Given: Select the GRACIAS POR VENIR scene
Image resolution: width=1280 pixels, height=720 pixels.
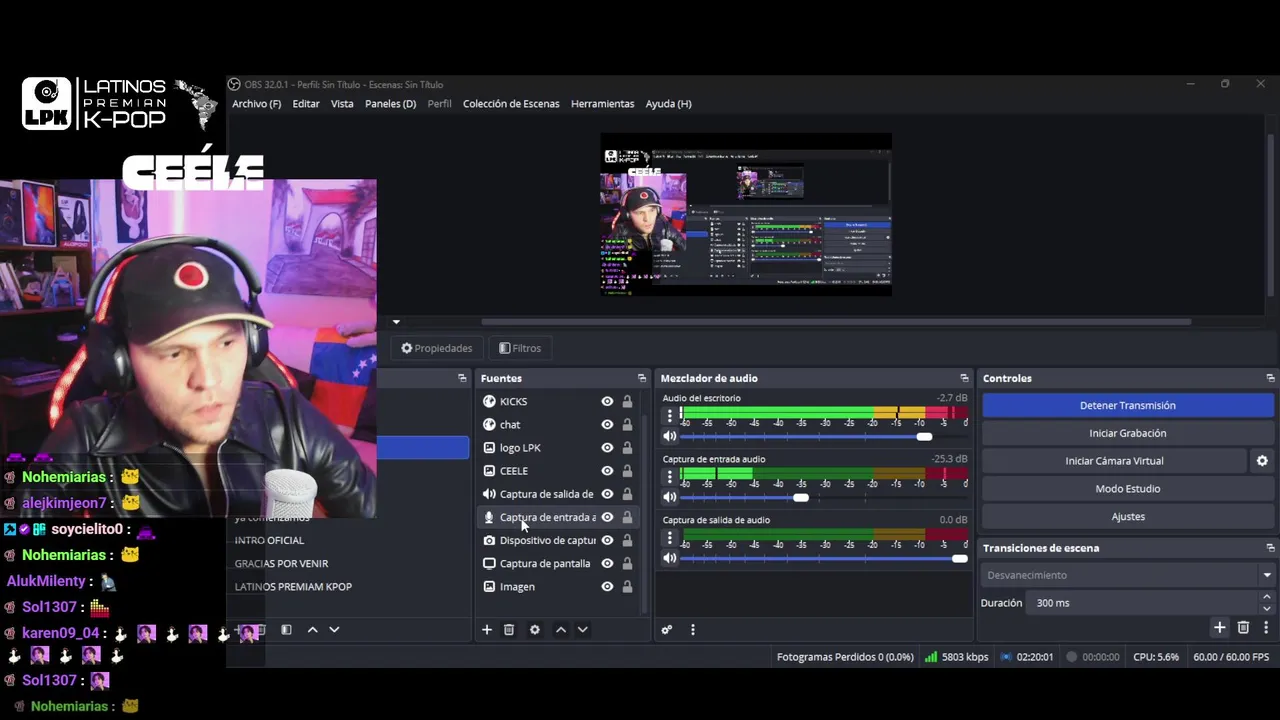Looking at the screenshot, I should coord(281,564).
